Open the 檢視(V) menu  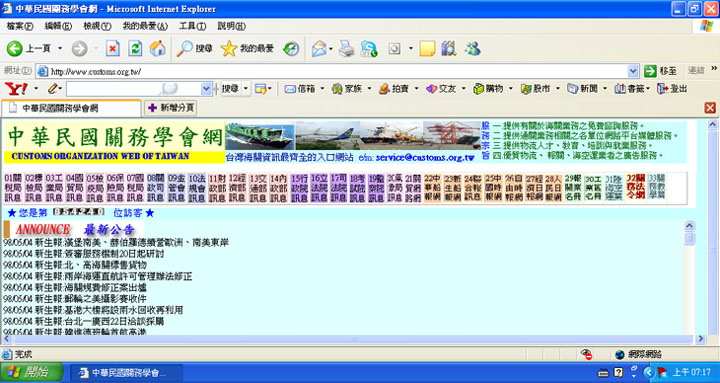tap(97, 26)
